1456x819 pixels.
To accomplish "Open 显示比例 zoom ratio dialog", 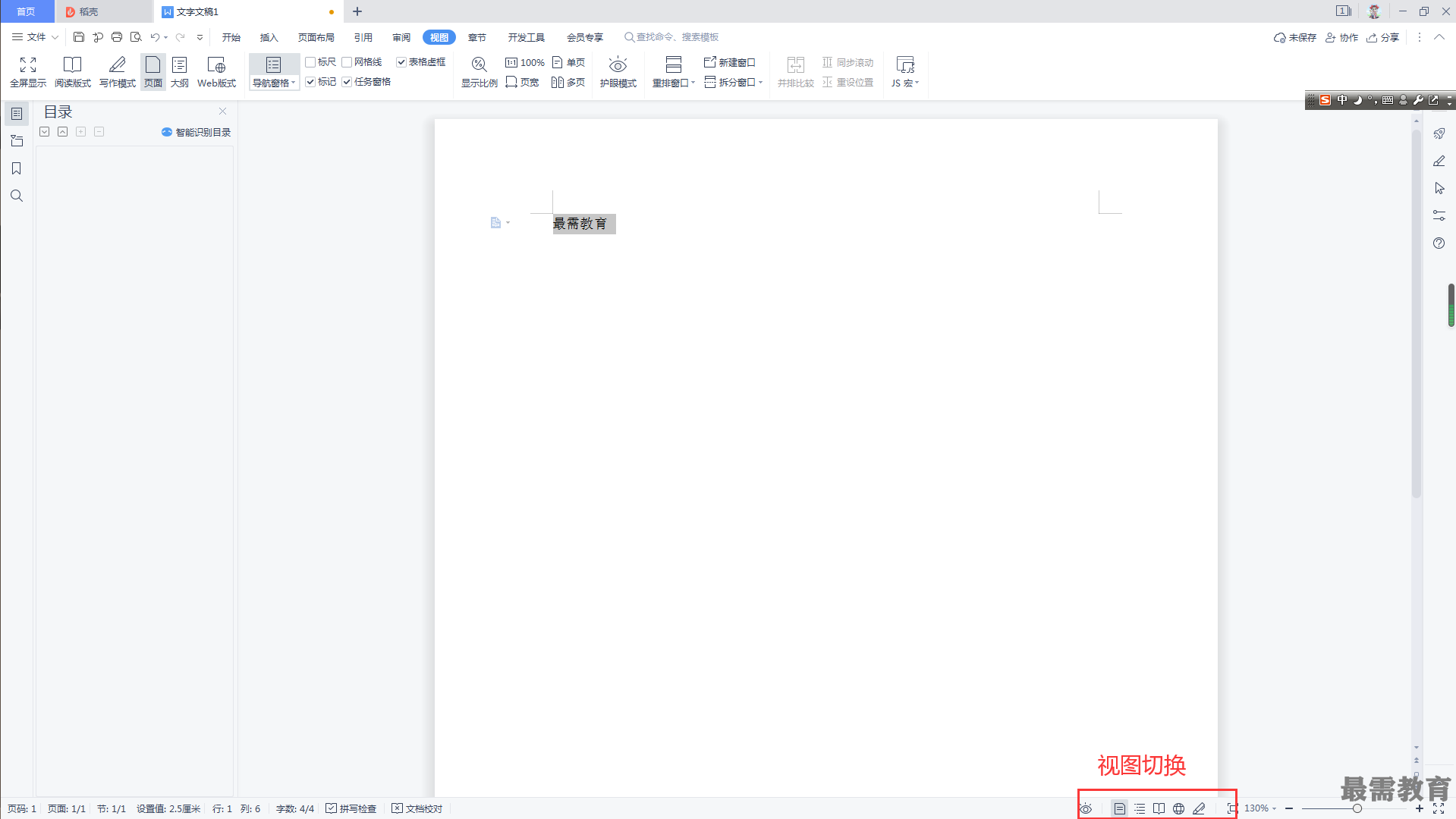I will [480, 72].
